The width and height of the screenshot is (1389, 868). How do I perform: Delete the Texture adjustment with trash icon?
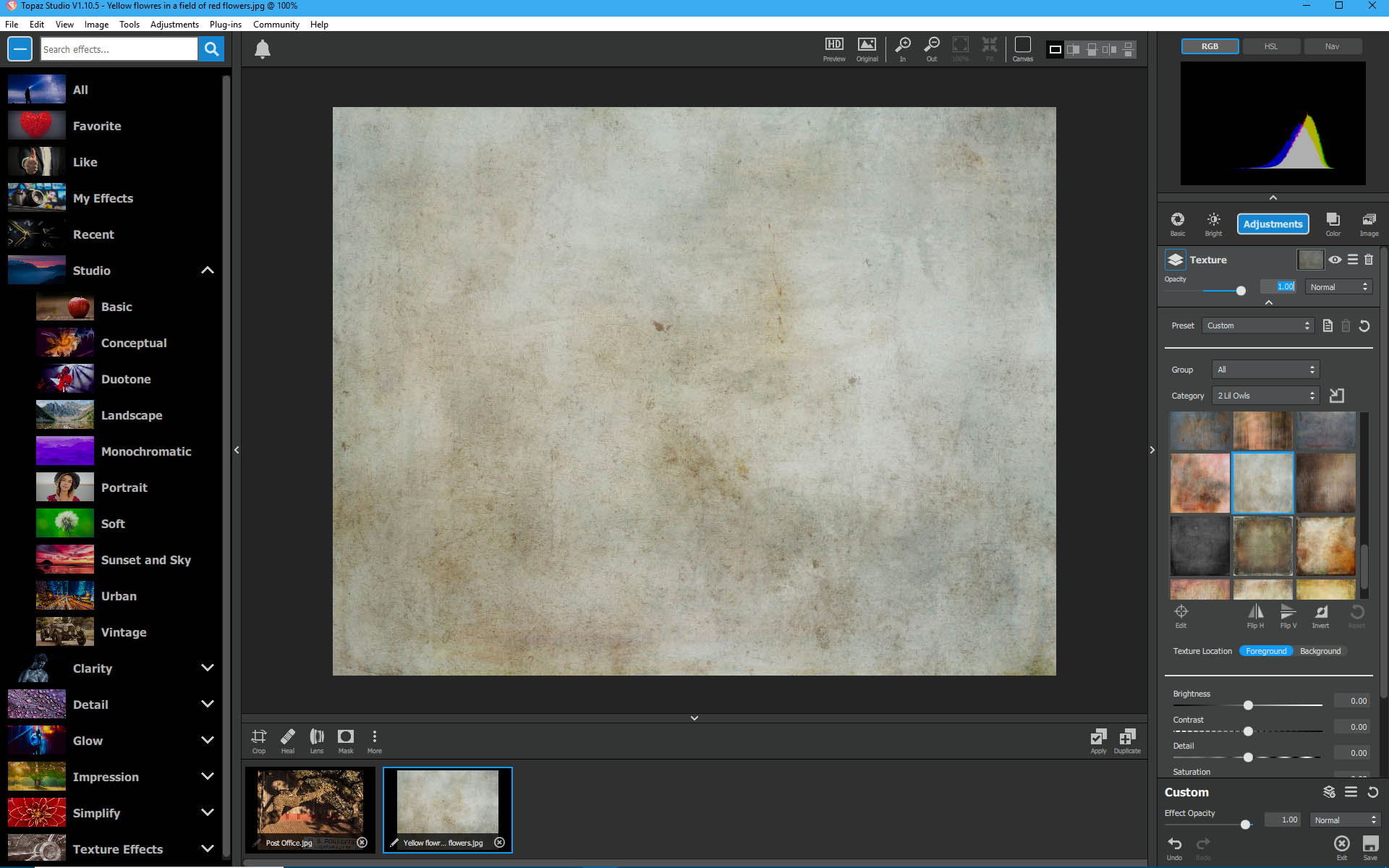point(1369,260)
